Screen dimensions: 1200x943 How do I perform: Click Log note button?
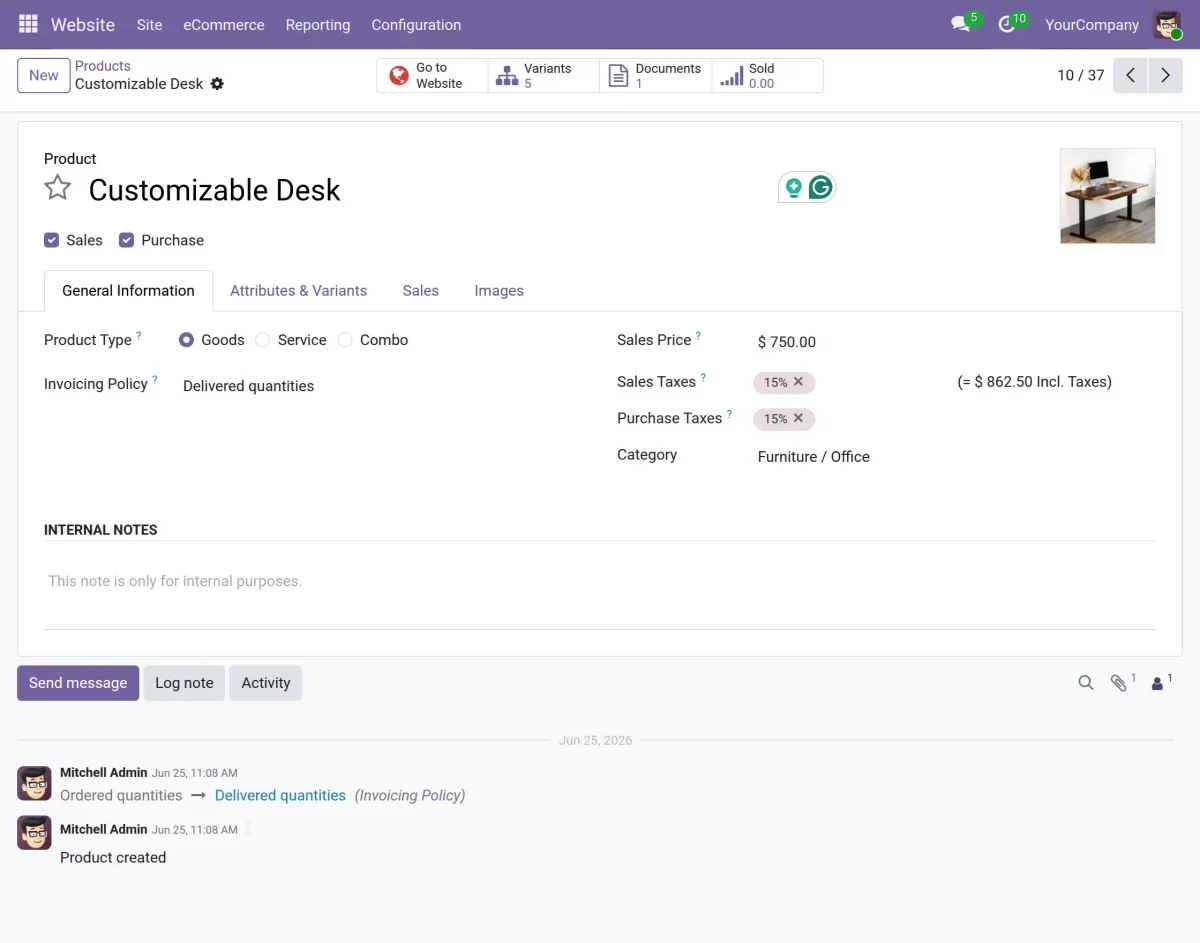(184, 683)
